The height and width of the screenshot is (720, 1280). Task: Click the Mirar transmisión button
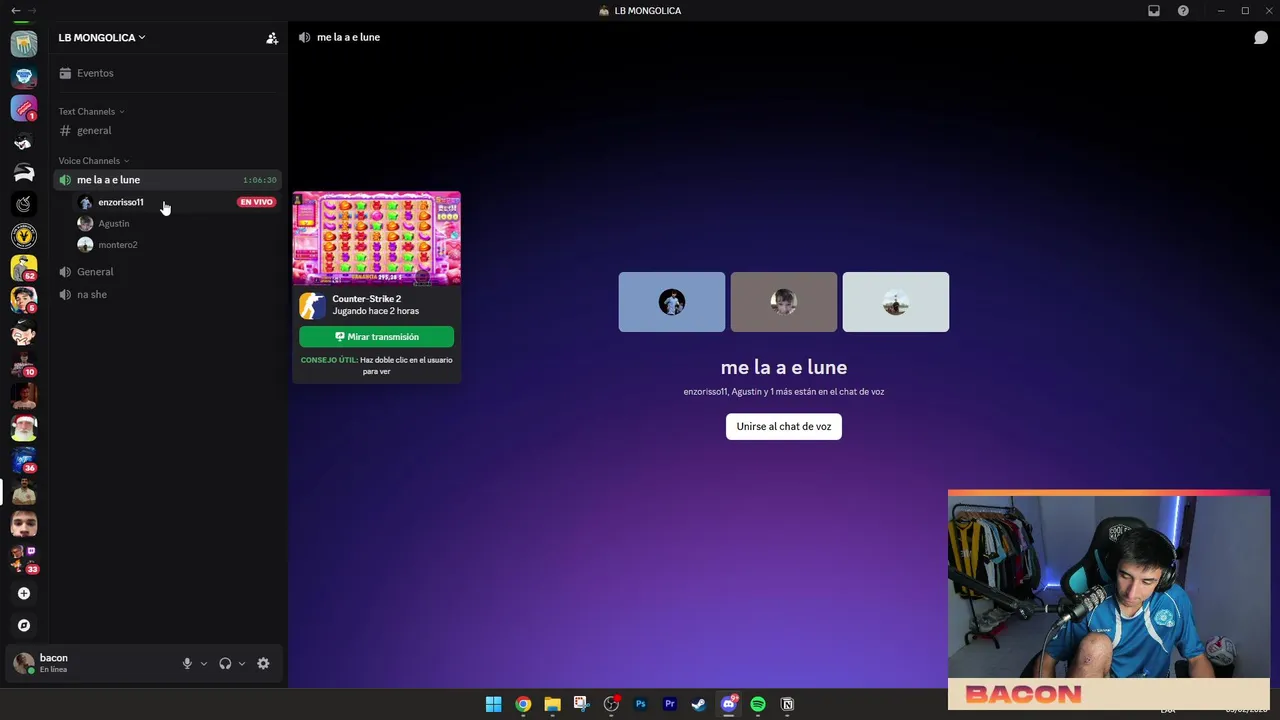click(x=377, y=337)
